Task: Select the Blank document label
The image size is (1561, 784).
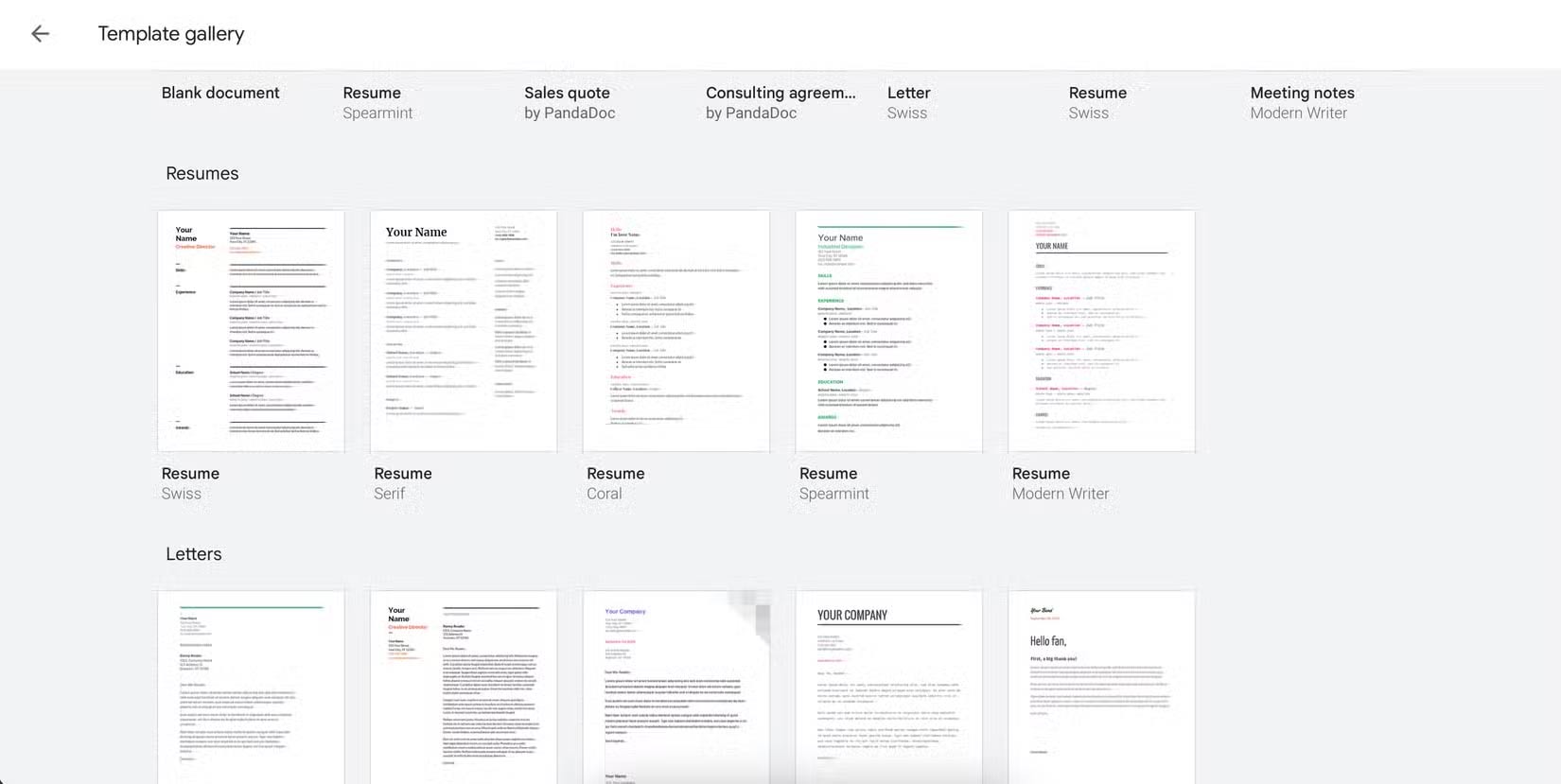Action: point(220,93)
